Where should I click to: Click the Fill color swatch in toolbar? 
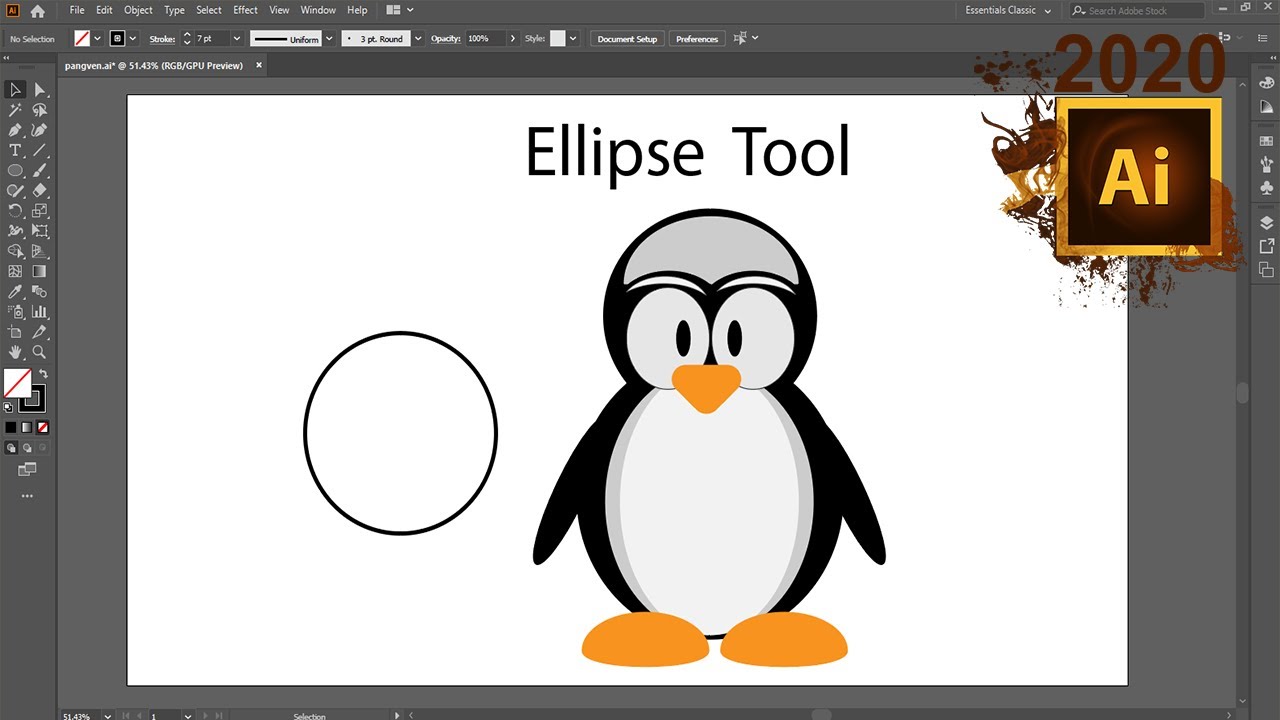17,383
